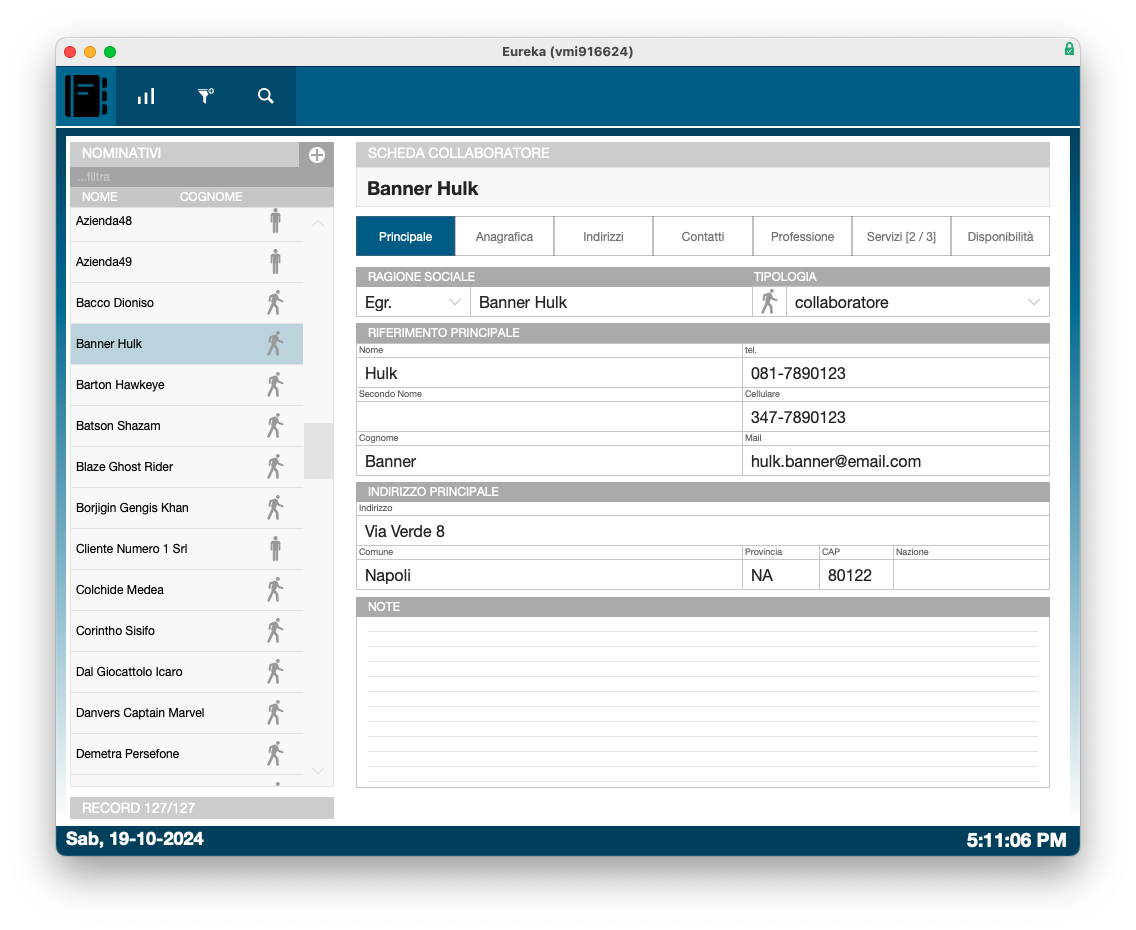Click the CAP field 80122

click(856, 575)
